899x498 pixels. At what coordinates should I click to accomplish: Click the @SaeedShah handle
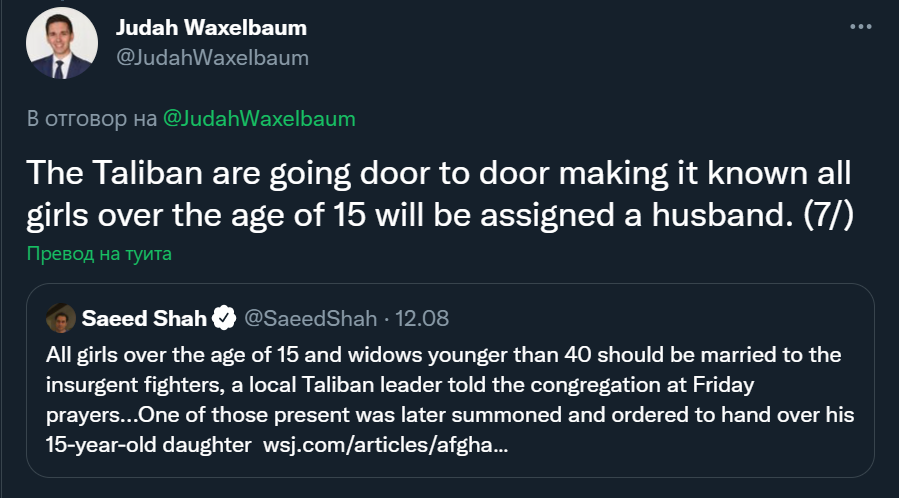point(311,318)
